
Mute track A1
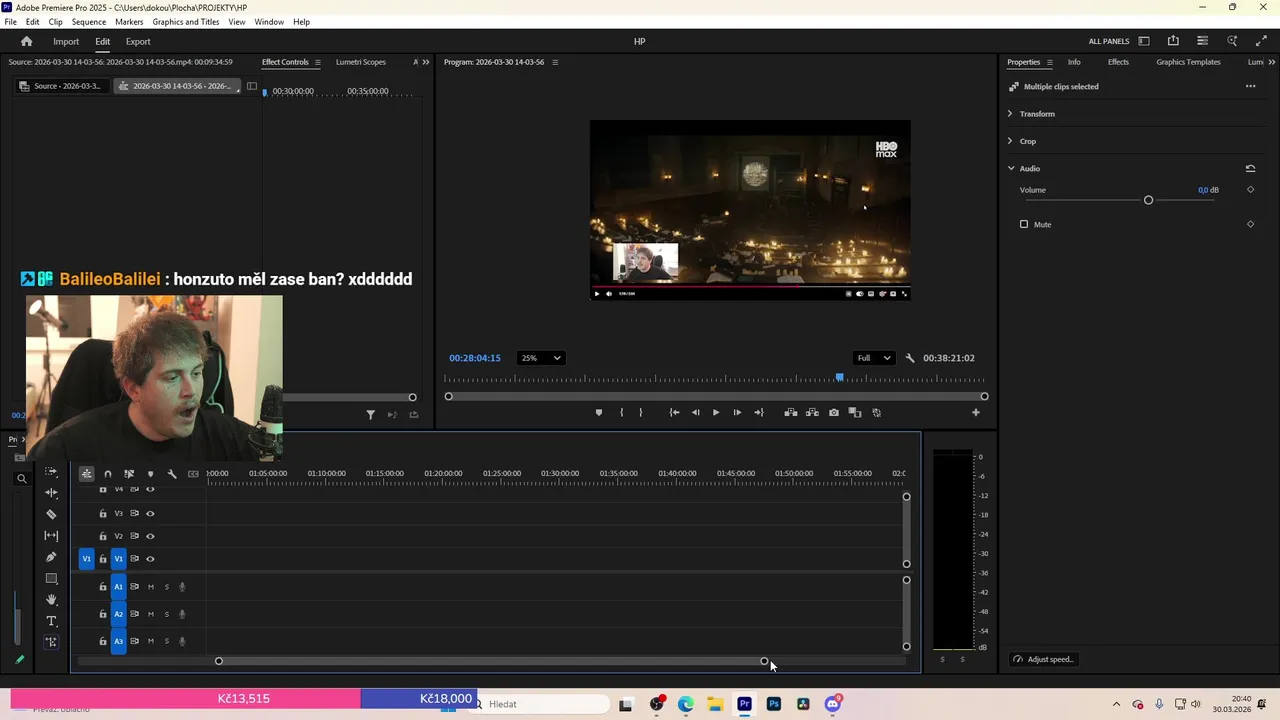151,587
